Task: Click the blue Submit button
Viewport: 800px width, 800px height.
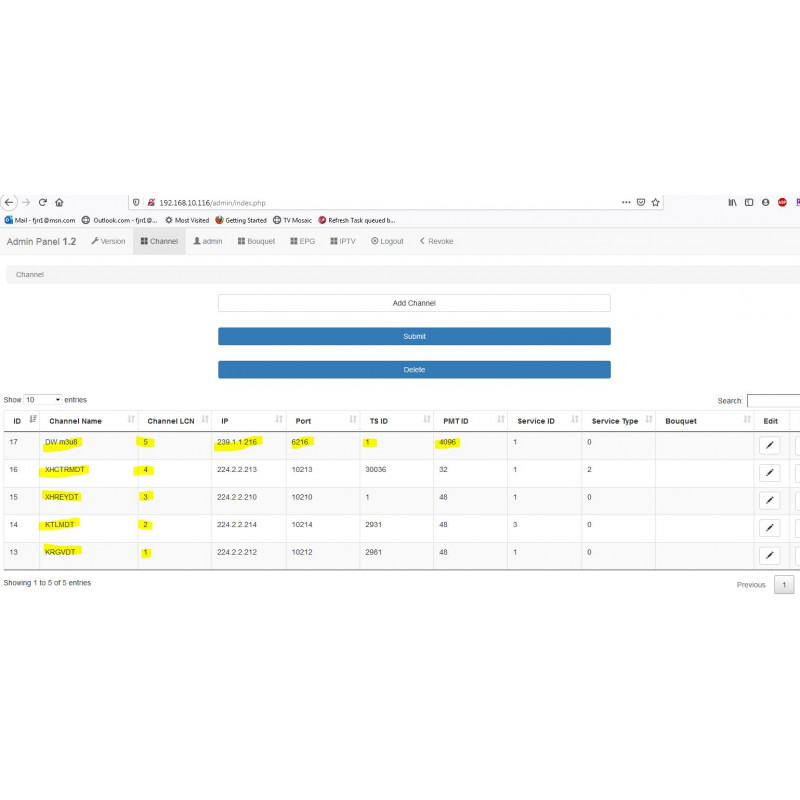Action: coord(414,336)
